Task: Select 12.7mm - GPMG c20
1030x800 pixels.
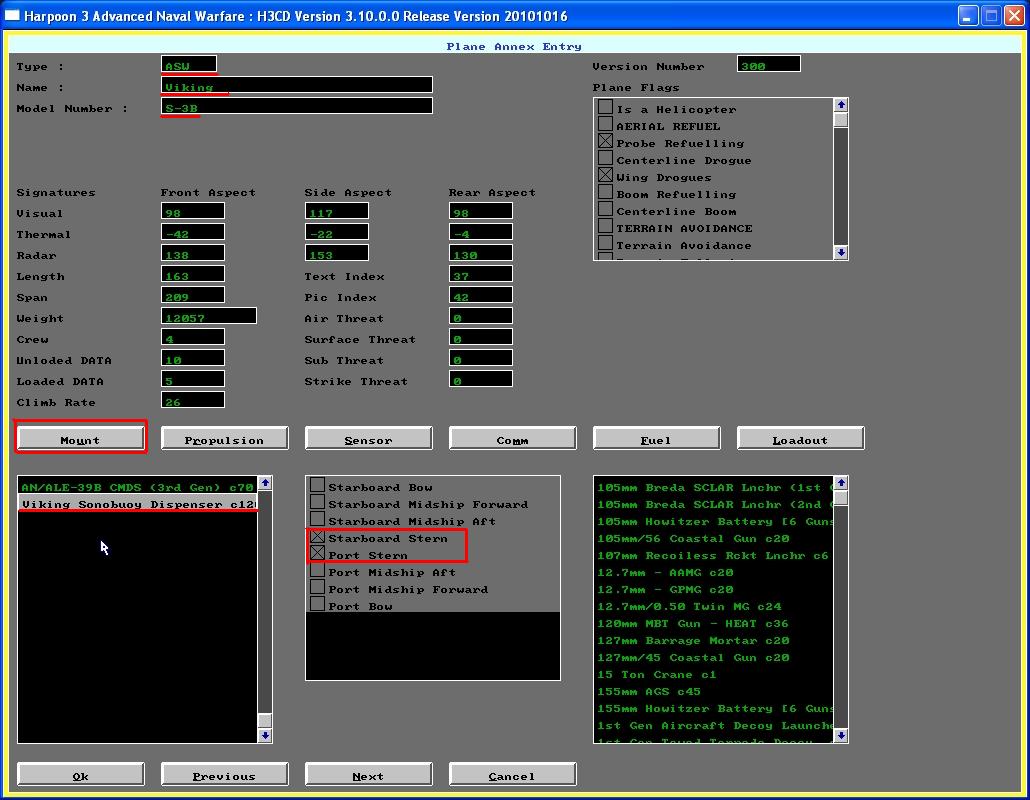Action: (x=714, y=589)
